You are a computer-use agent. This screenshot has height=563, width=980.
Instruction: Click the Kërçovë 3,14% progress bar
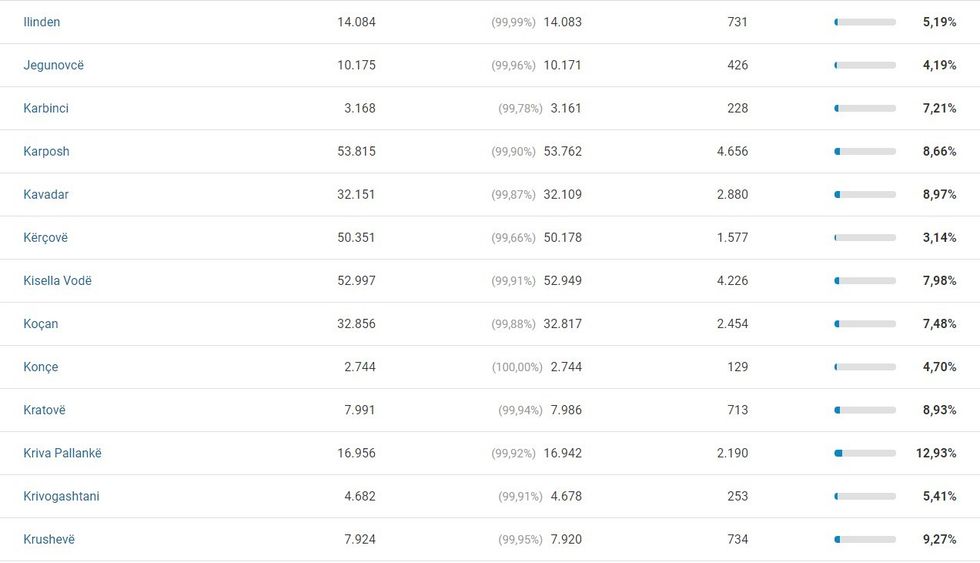[x=865, y=238]
